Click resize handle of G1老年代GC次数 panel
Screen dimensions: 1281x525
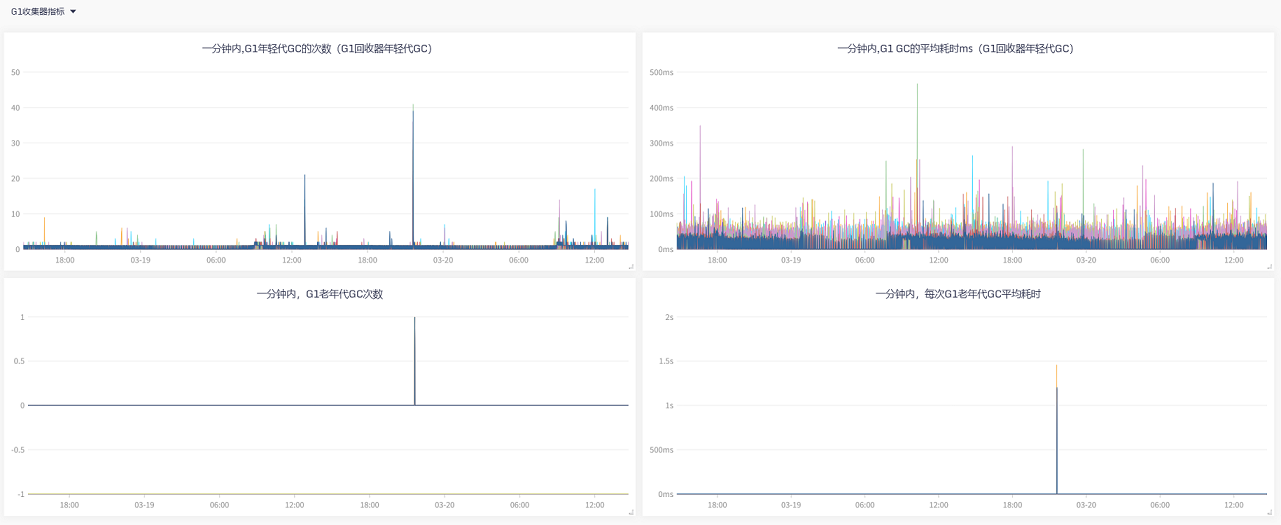630,511
